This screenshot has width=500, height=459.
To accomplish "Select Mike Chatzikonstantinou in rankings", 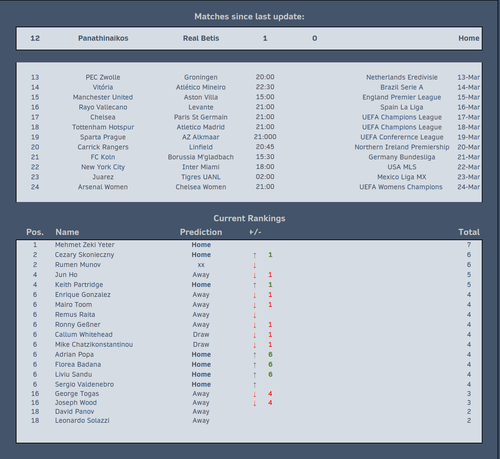I will point(94,345).
